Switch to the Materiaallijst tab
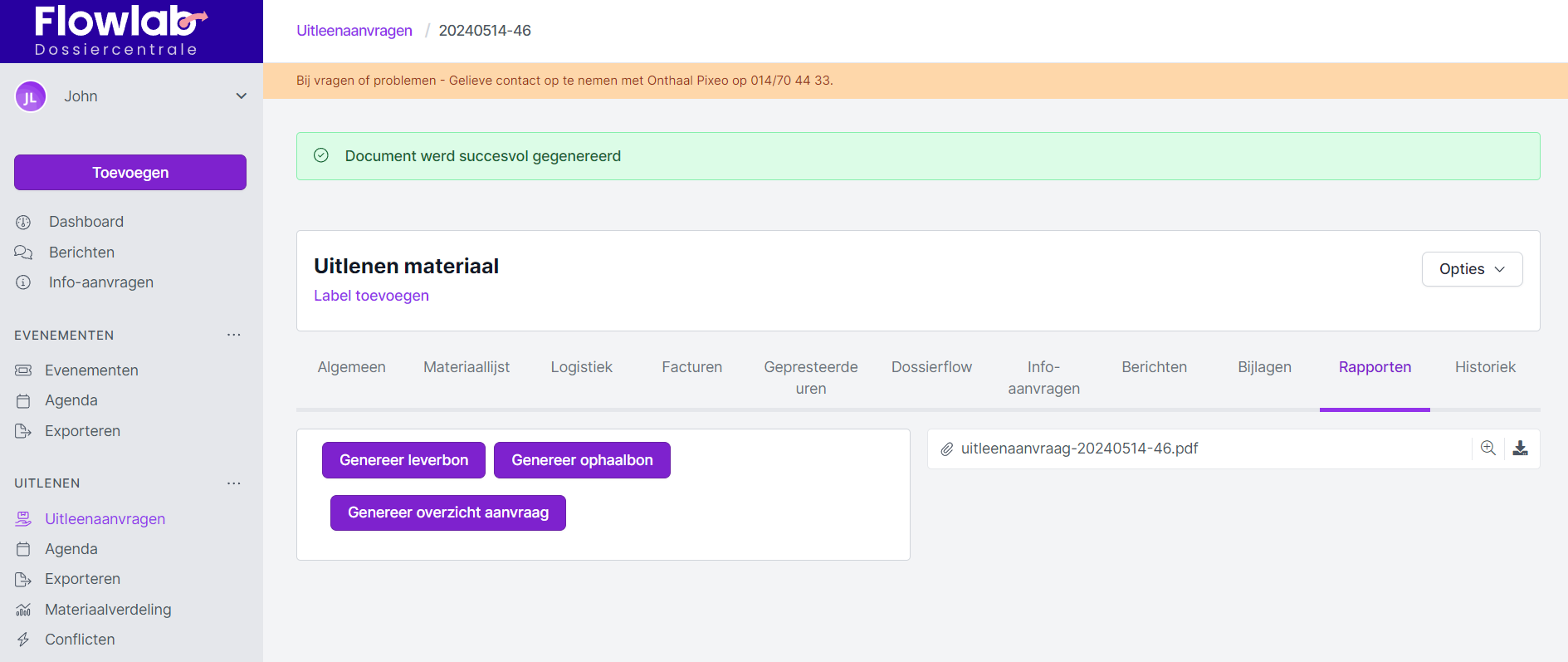 coord(466,367)
